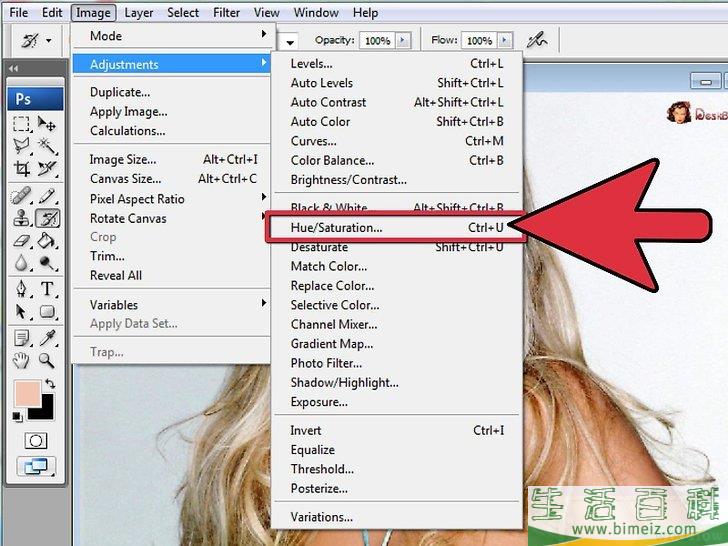Open dropdown arrow left of Opacity
The width and height of the screenshot is (728, 546).
tap(290, 42)
